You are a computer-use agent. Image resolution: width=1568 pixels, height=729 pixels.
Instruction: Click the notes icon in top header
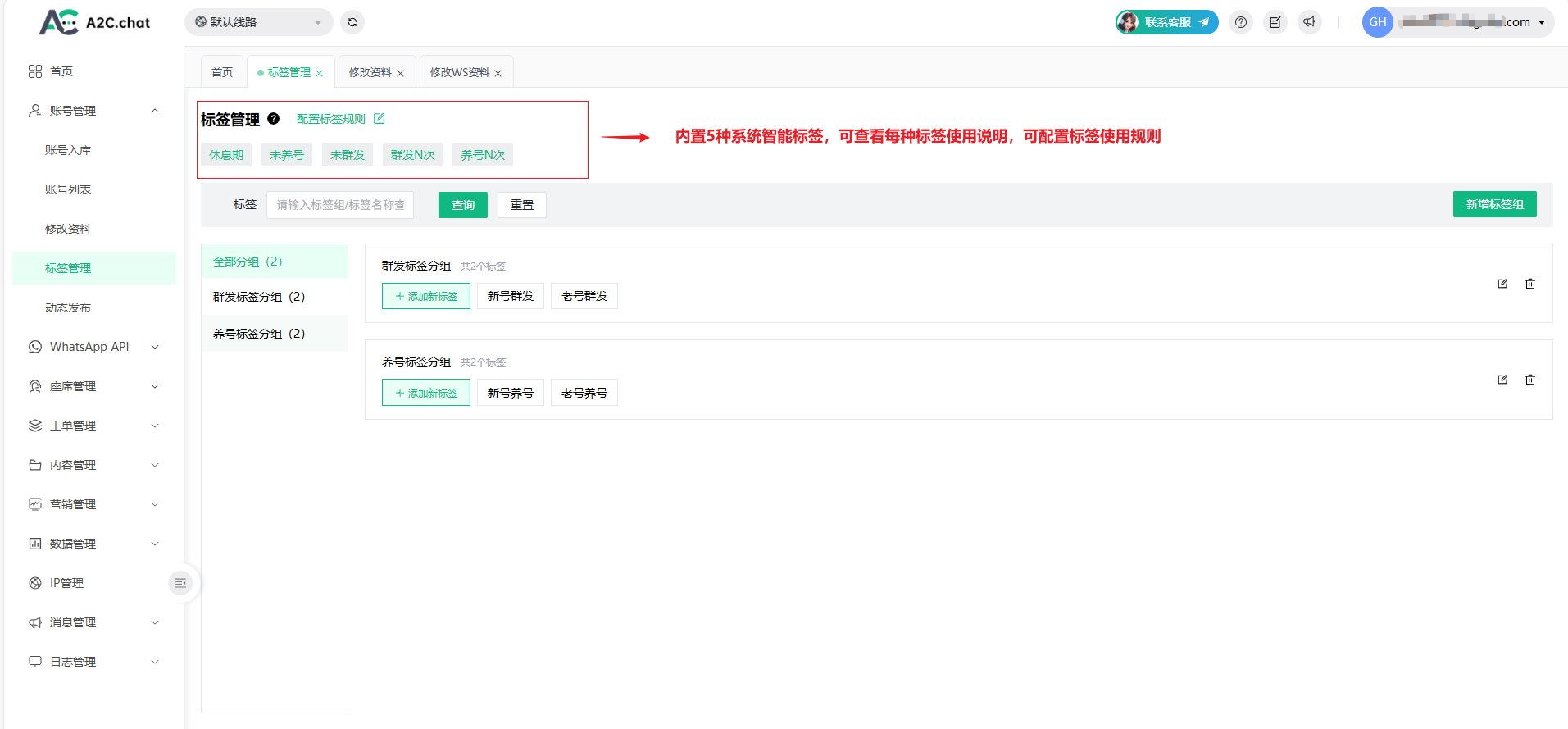tap(1275, 22)
